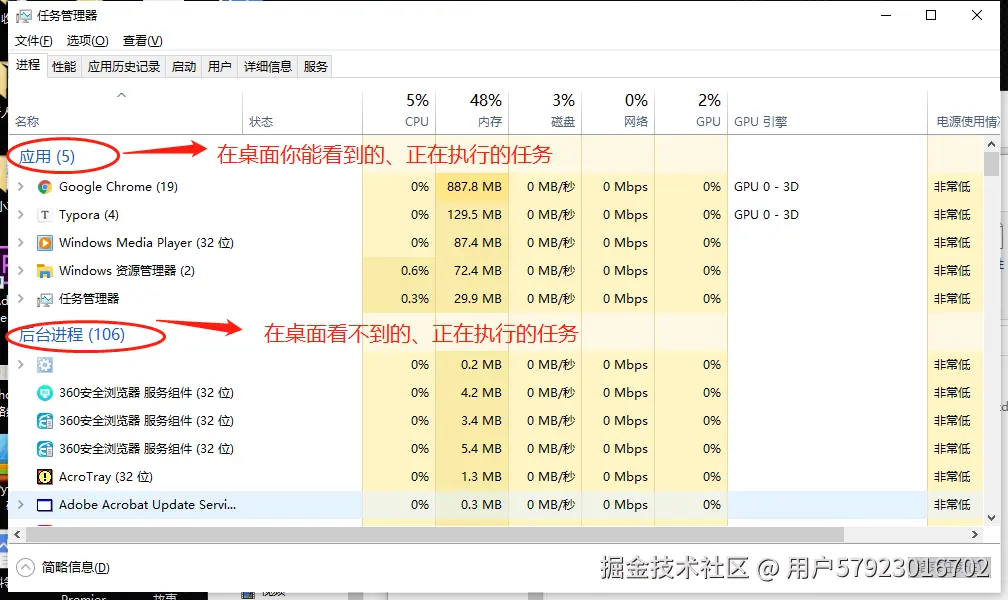Viewport: 1008px width, 600px height.
Task: Sort by the 内存 column header
Action: click(472, 112)
